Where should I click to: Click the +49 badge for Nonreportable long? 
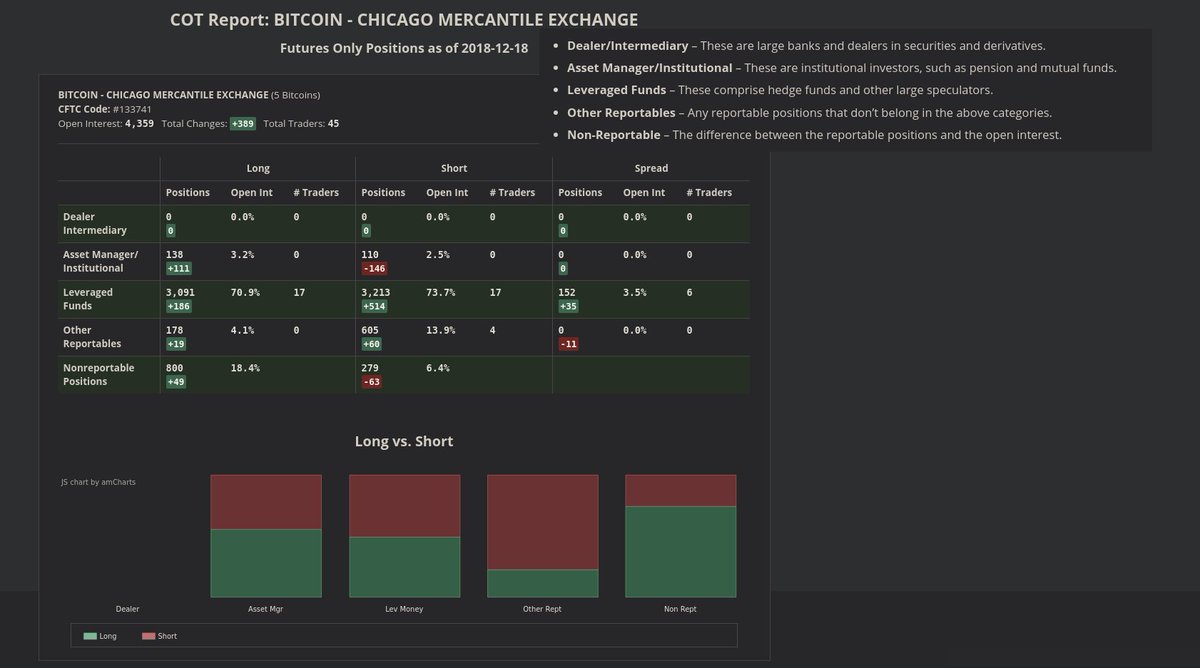tap(176, 382)
